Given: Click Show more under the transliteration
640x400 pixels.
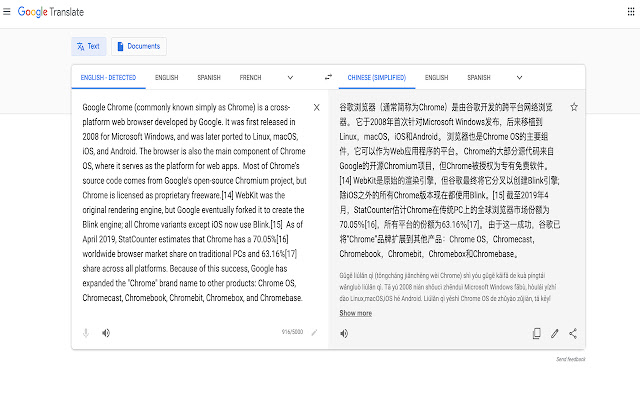Looking at the screenshot, I should coord(355,313).
